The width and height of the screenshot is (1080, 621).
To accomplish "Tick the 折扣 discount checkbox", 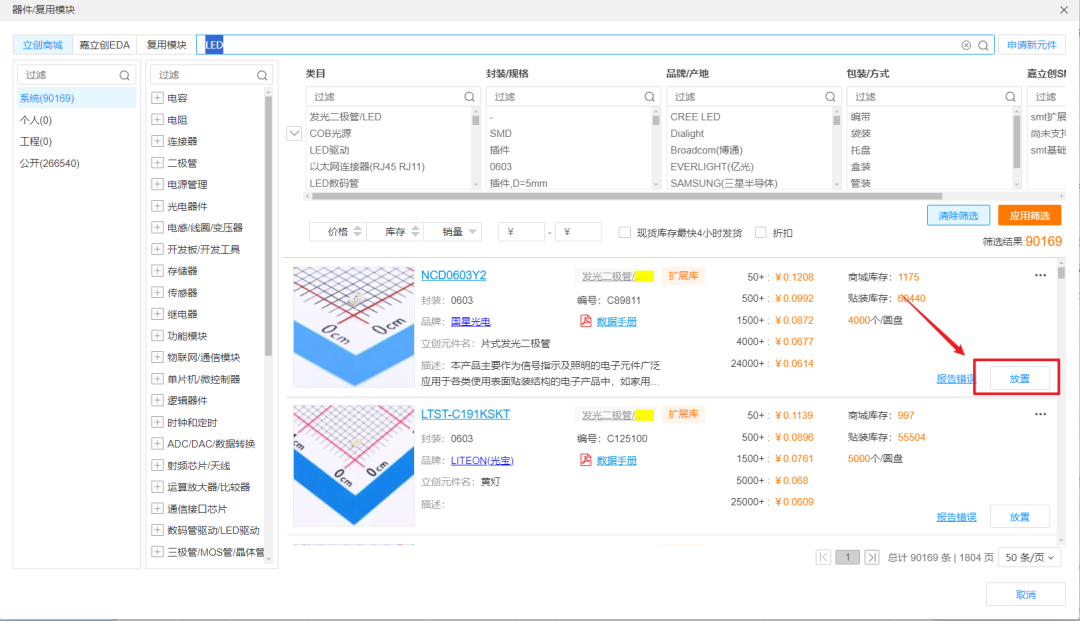I will click(x=761, y=232).
